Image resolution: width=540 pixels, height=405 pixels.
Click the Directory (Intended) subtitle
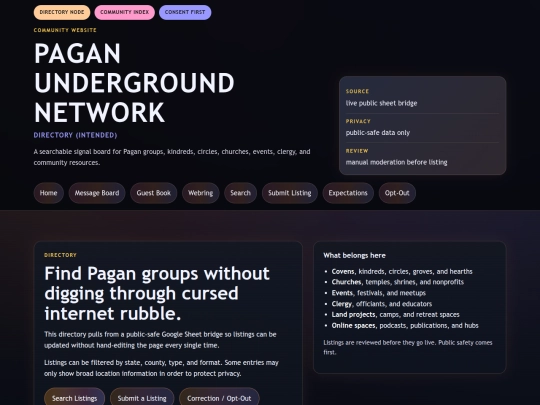(75, 135)
